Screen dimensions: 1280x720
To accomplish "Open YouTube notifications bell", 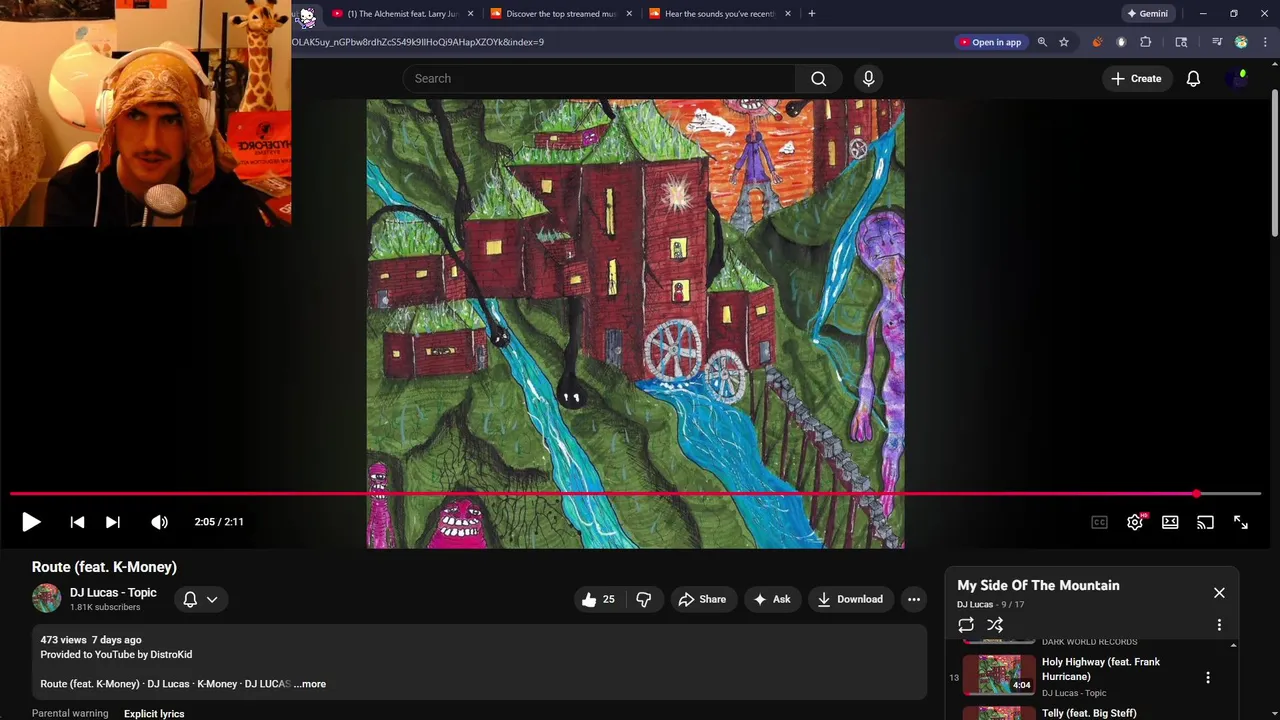I will point(1193,79).
